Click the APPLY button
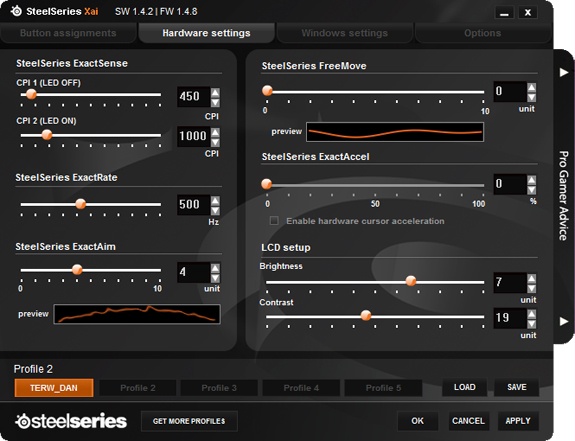575x441 pixels. coord(518,421)
